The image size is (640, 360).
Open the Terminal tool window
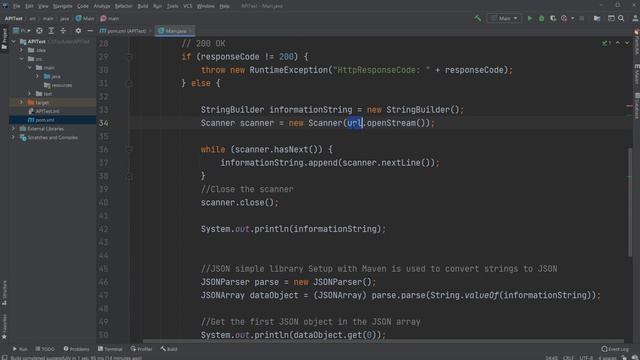(x=110, y=349)
